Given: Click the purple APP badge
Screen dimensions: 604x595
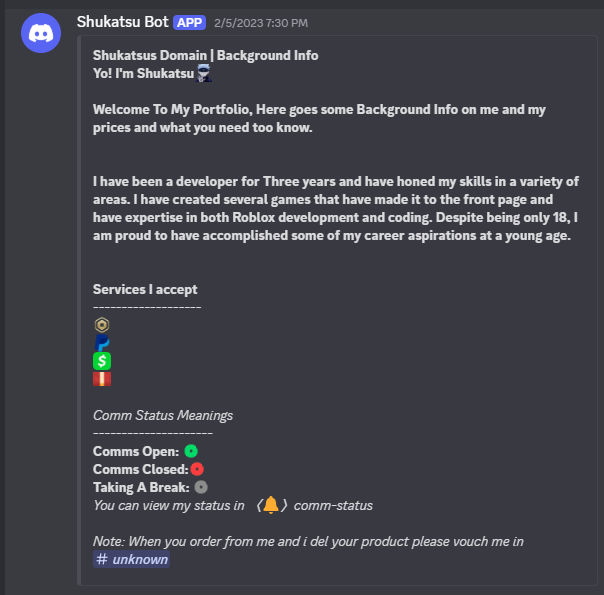Looking at the screenshot, I should coord(189,22).
